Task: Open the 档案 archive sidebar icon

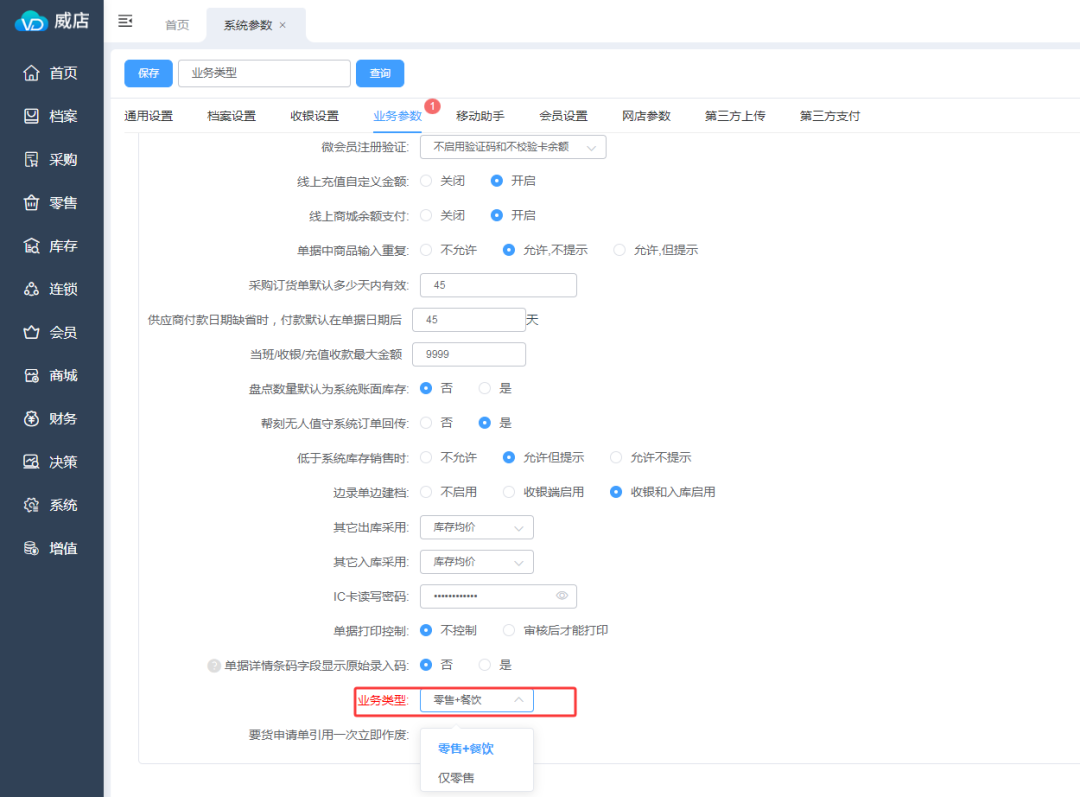Action: pos(31,116)
